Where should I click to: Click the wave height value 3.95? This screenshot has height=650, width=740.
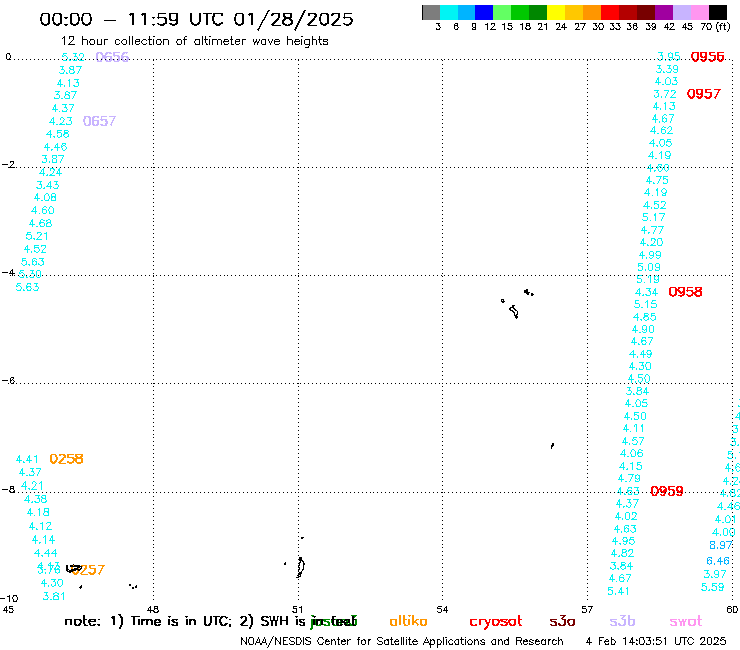[669, 57]
